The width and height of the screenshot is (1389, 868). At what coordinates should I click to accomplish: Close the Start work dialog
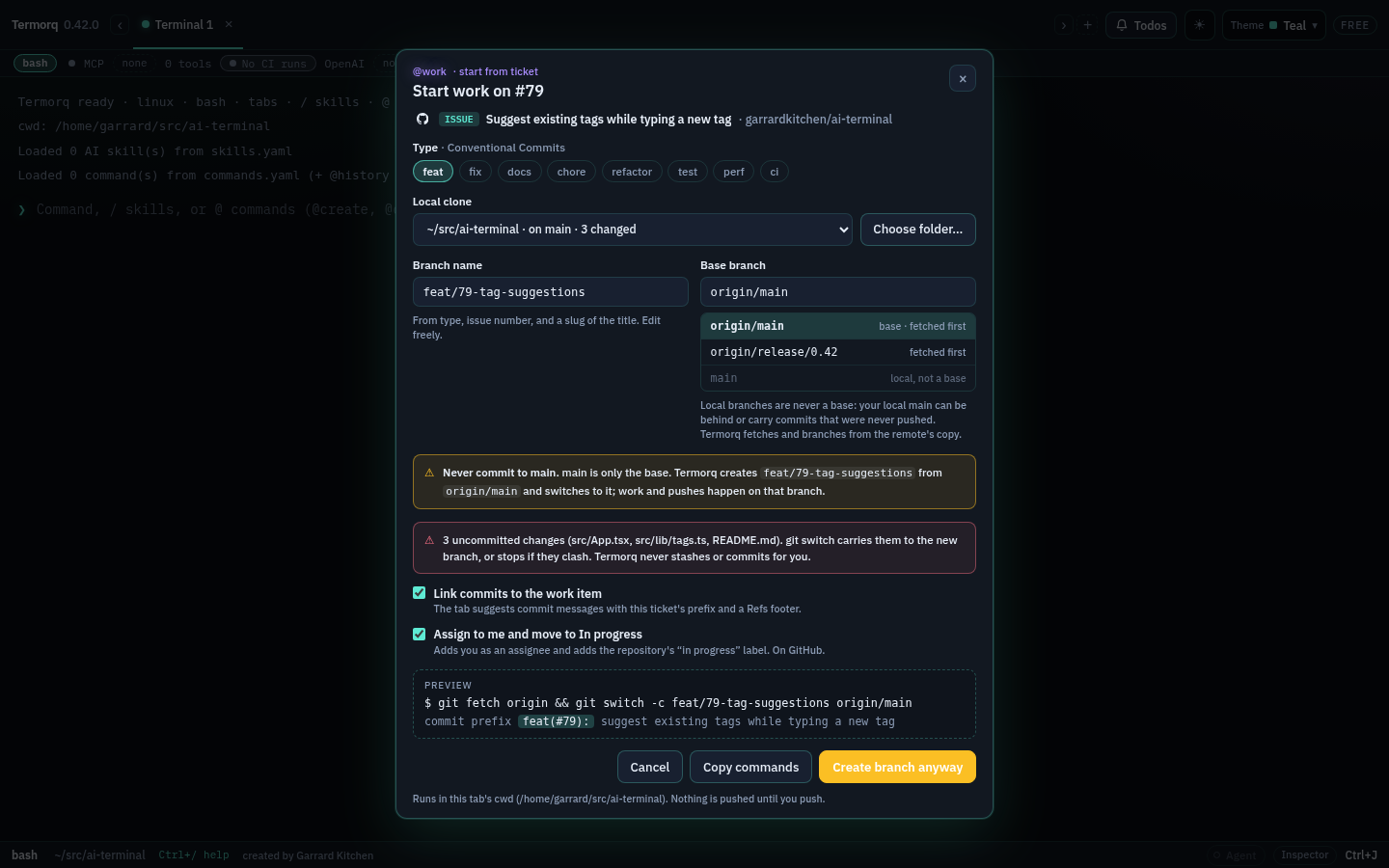[x=963, y=78]
